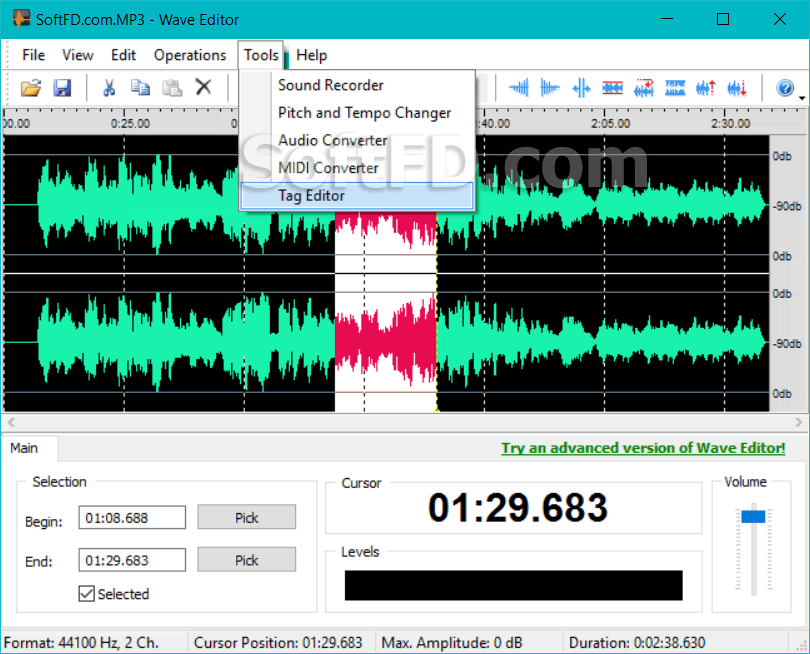Click the 2:30.00 mark on the time ruler
810x654 pixels.
tap(730, 123)
